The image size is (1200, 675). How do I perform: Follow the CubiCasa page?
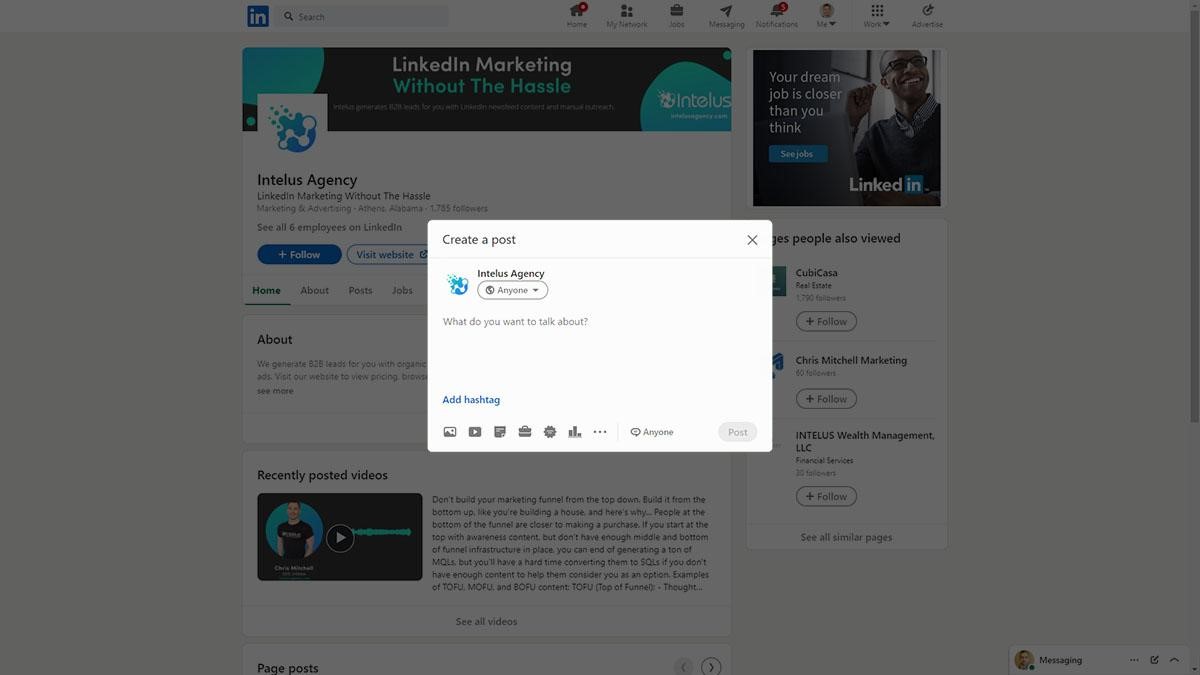tap(826, 321)
